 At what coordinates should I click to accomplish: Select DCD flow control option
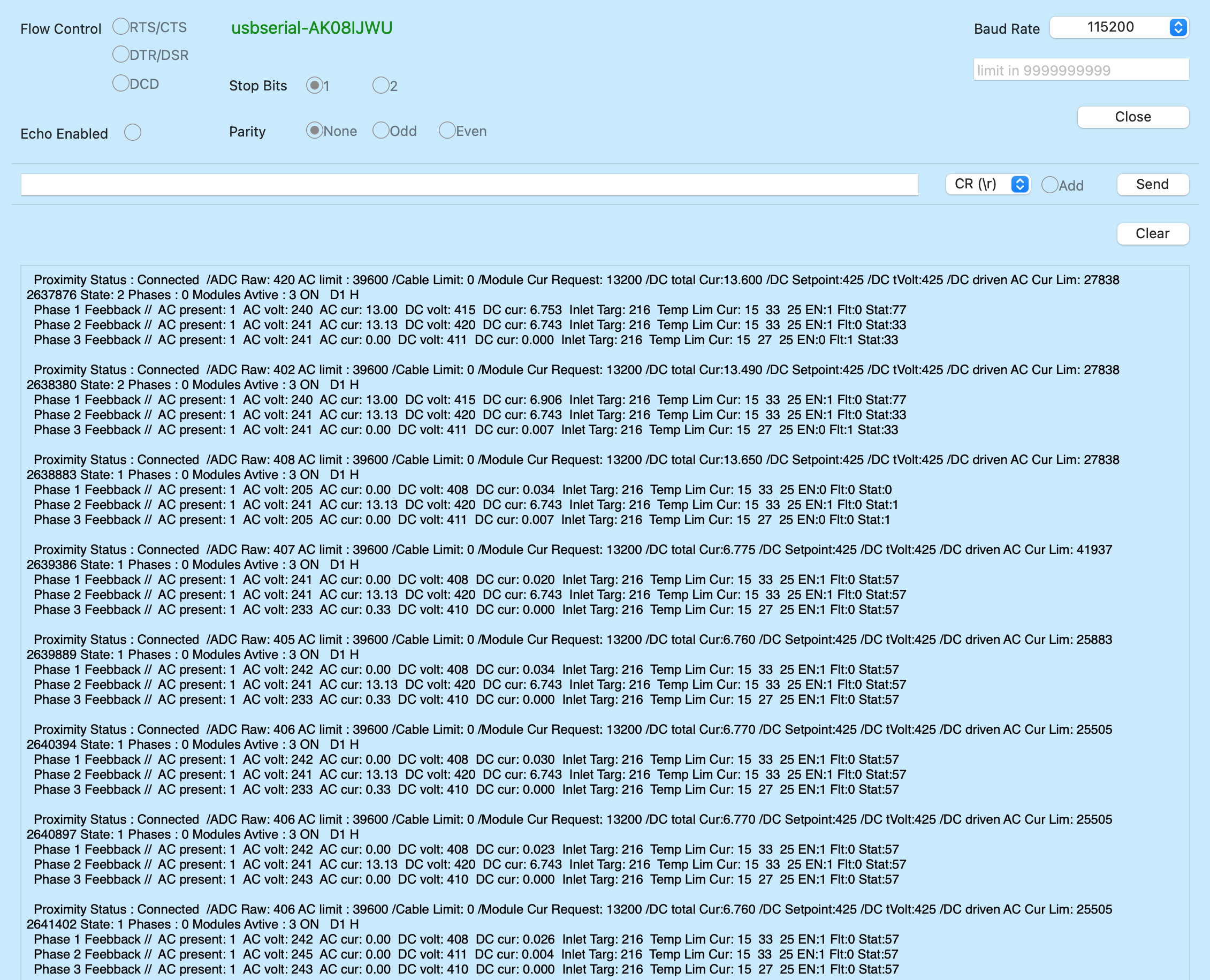click(121, 83)
